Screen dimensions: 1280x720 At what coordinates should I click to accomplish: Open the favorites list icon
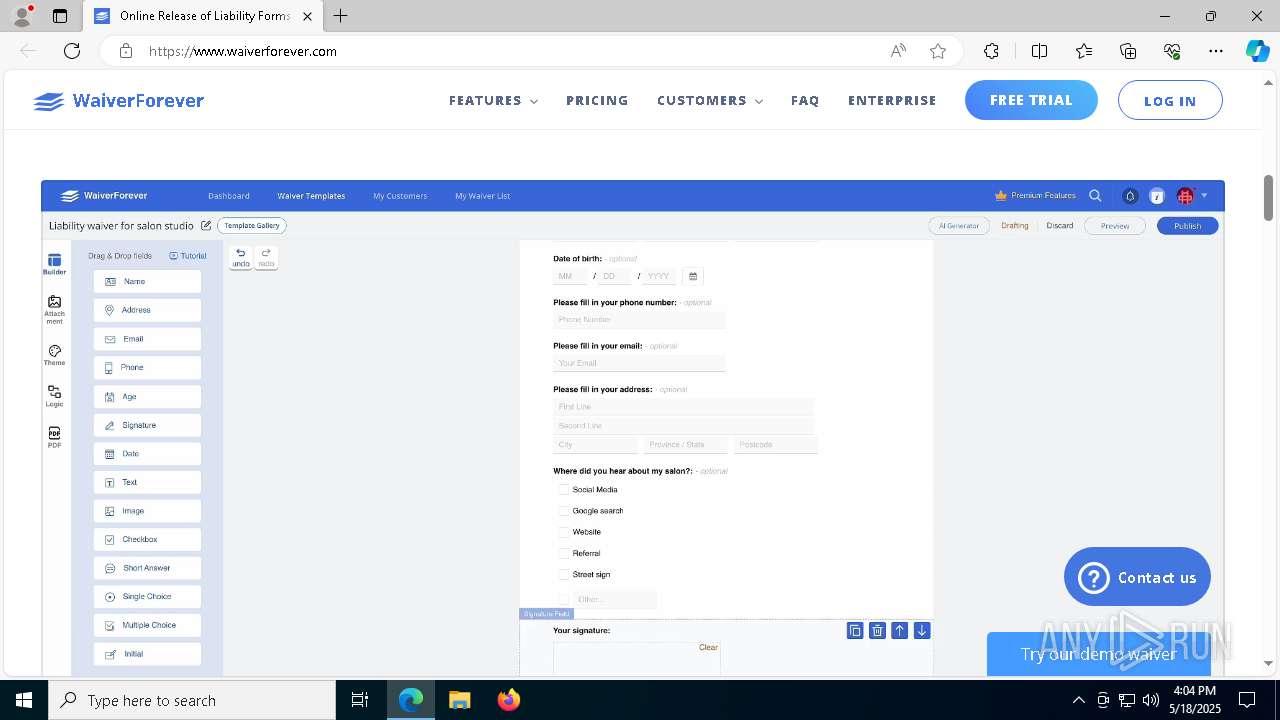pyautogui.click(x=1084, y=51)
